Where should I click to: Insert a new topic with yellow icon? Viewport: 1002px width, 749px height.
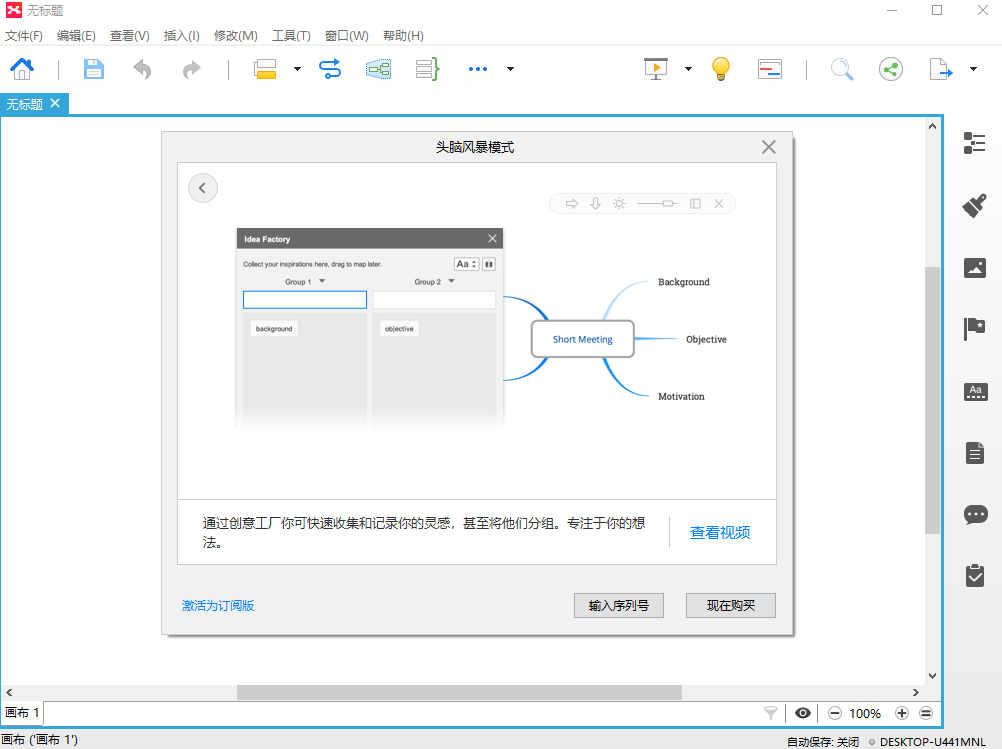pos(265,69)
